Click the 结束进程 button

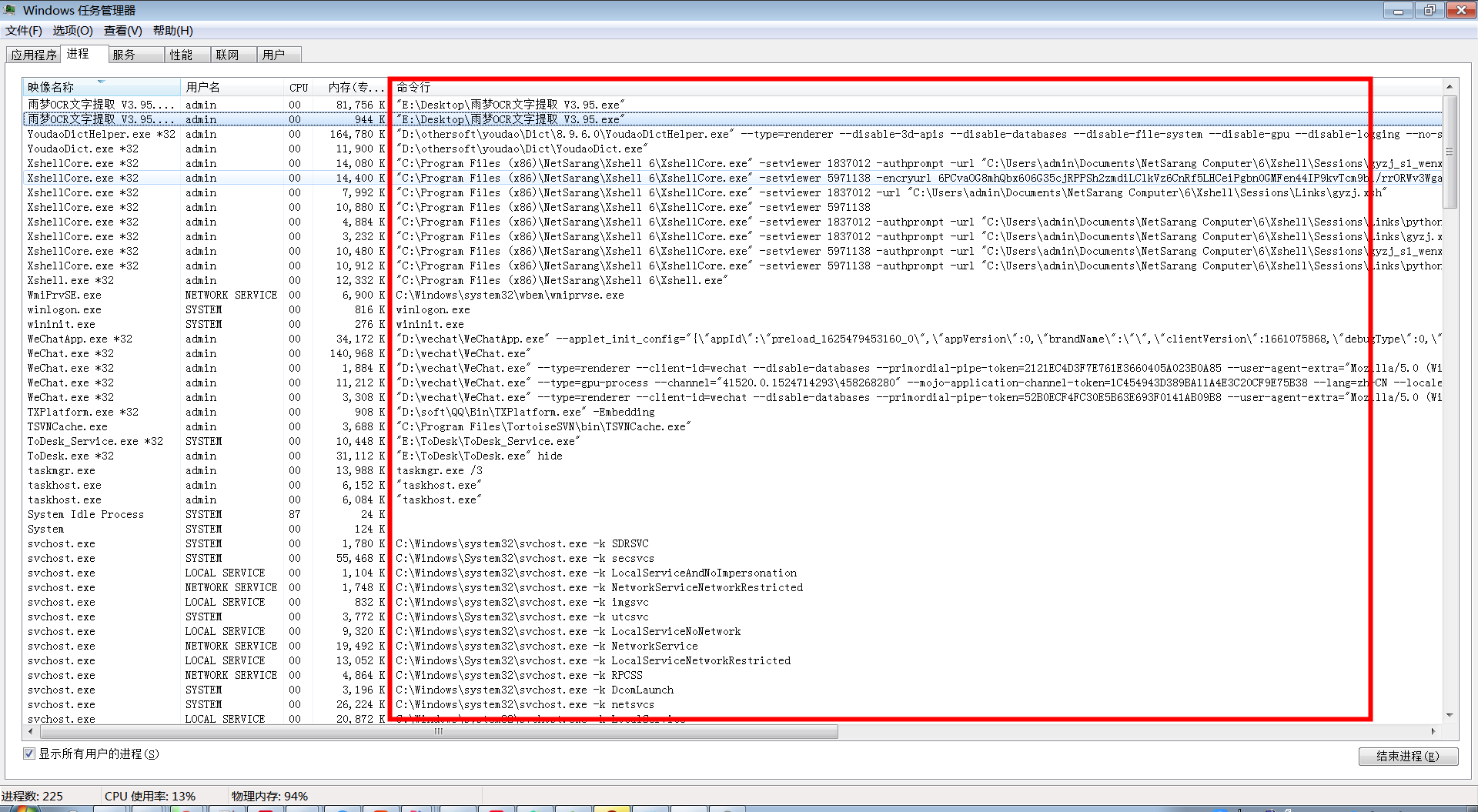1408,756
